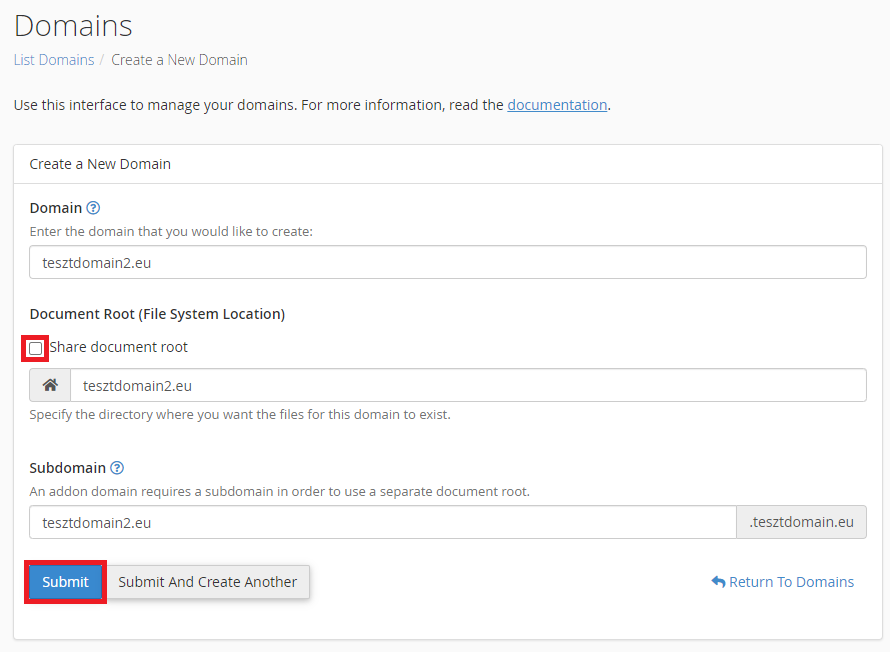Open the documentation link

tap(557, 105)
